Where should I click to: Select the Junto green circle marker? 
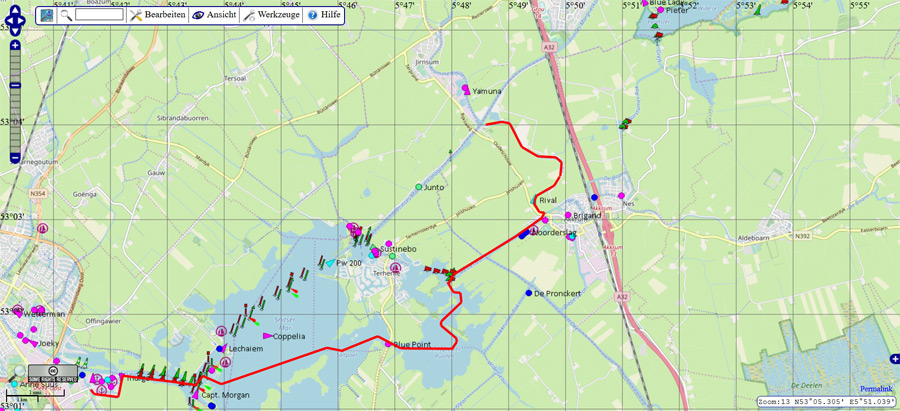coord(419,187)
